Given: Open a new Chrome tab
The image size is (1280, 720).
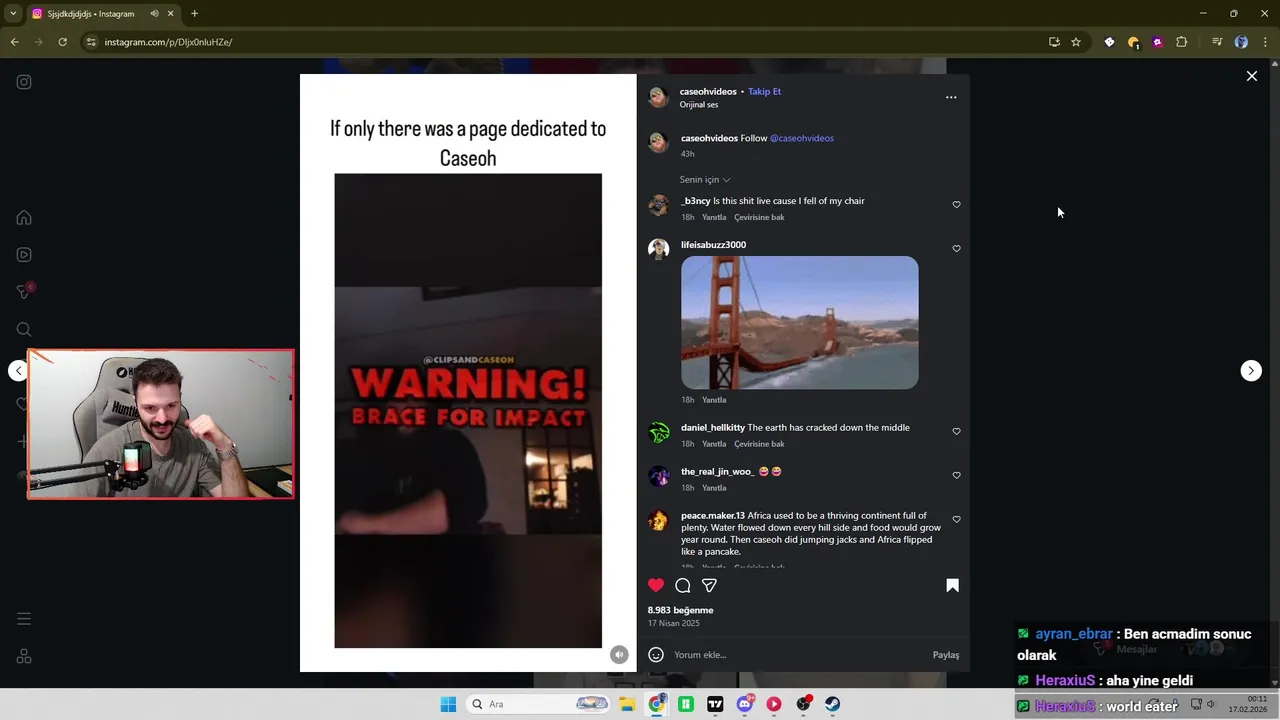Looking at the screenshot, I should coord(194,14).
